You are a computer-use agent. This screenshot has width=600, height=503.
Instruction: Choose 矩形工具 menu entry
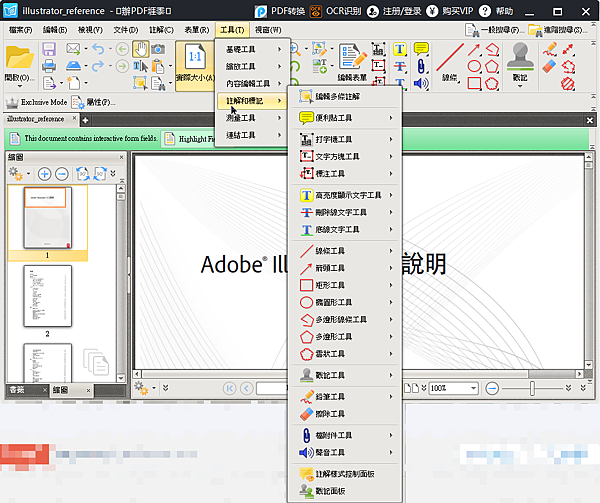[345, 285]
